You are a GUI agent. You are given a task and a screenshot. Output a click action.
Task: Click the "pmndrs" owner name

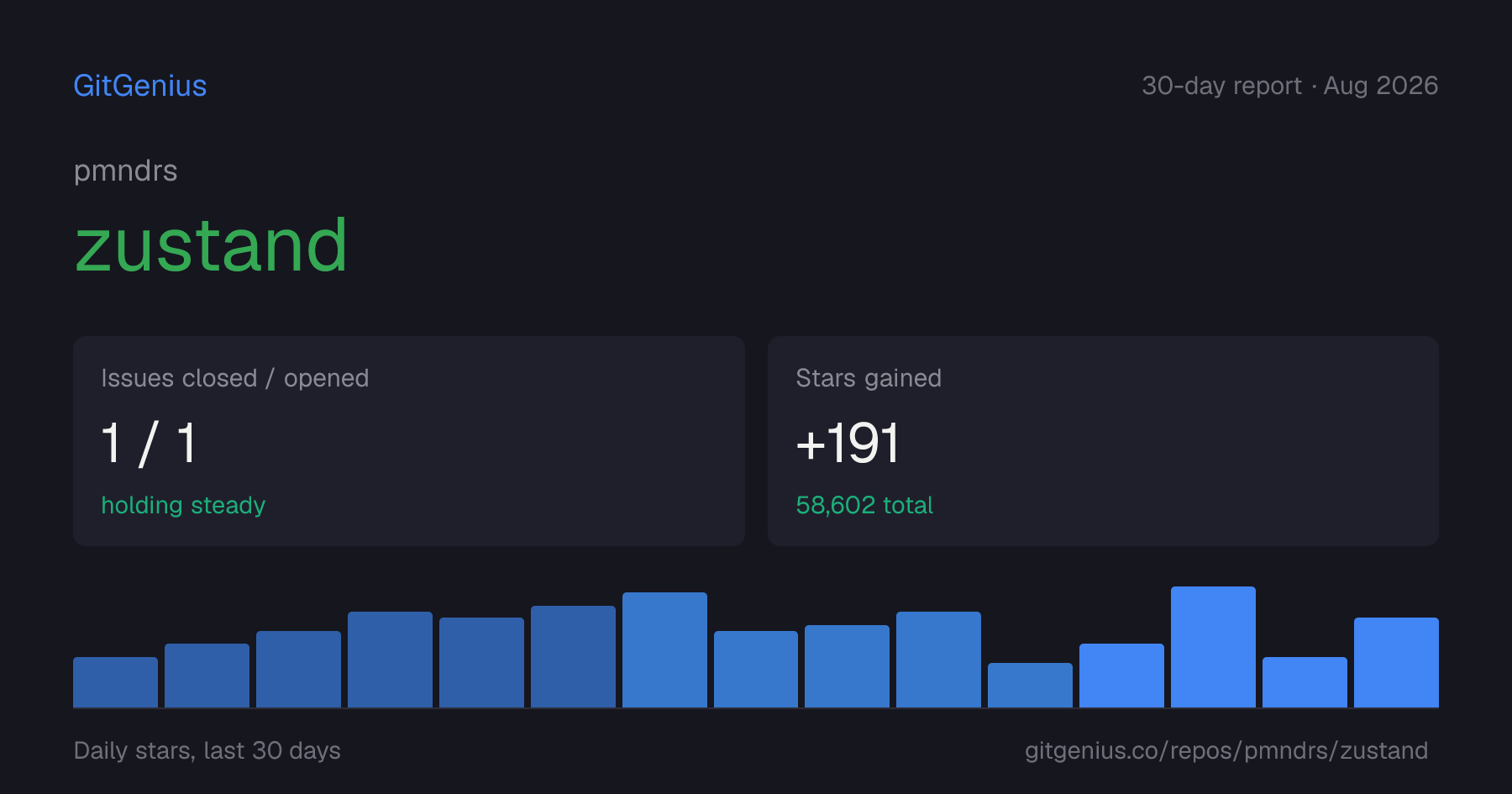126,171
